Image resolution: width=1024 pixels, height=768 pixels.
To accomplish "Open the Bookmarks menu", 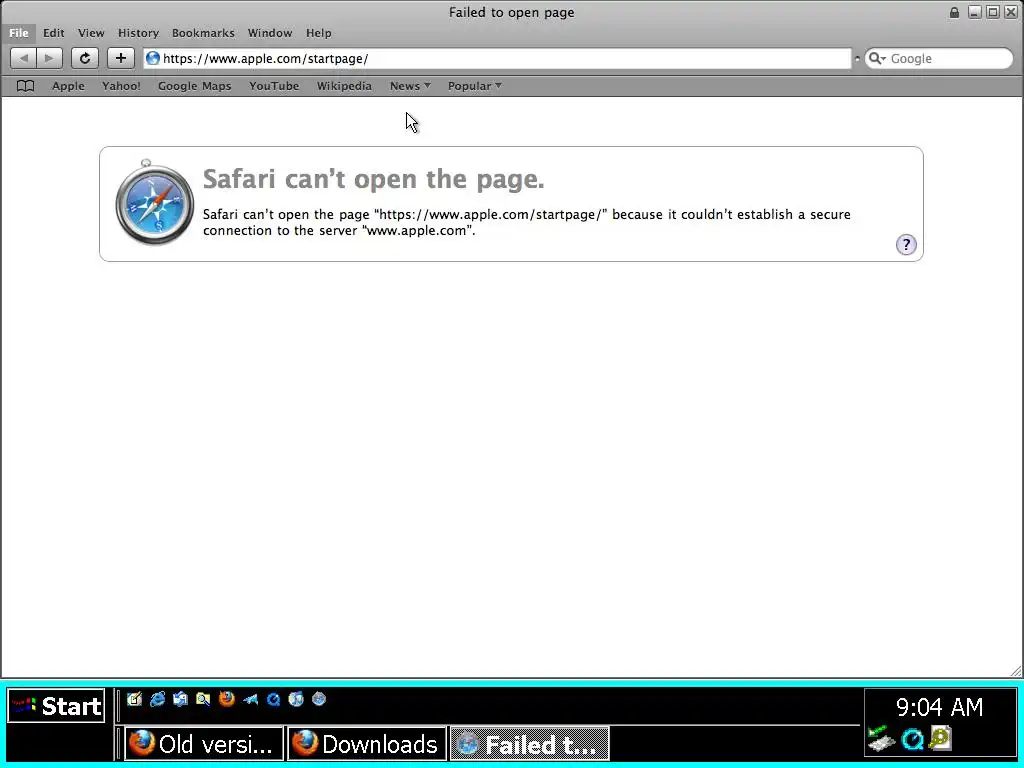I will point(203,33).
